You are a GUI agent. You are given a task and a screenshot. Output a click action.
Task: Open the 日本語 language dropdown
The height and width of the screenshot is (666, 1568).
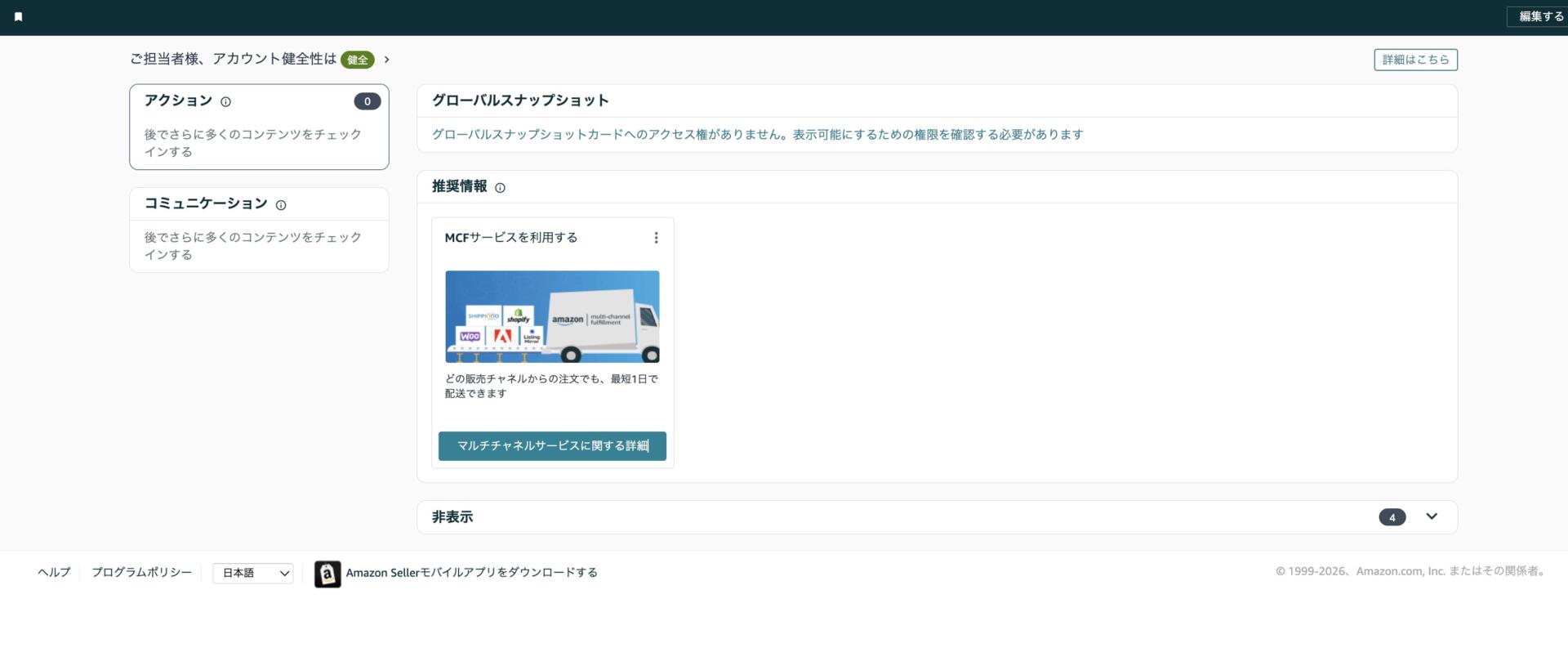[x=253, y=573]
